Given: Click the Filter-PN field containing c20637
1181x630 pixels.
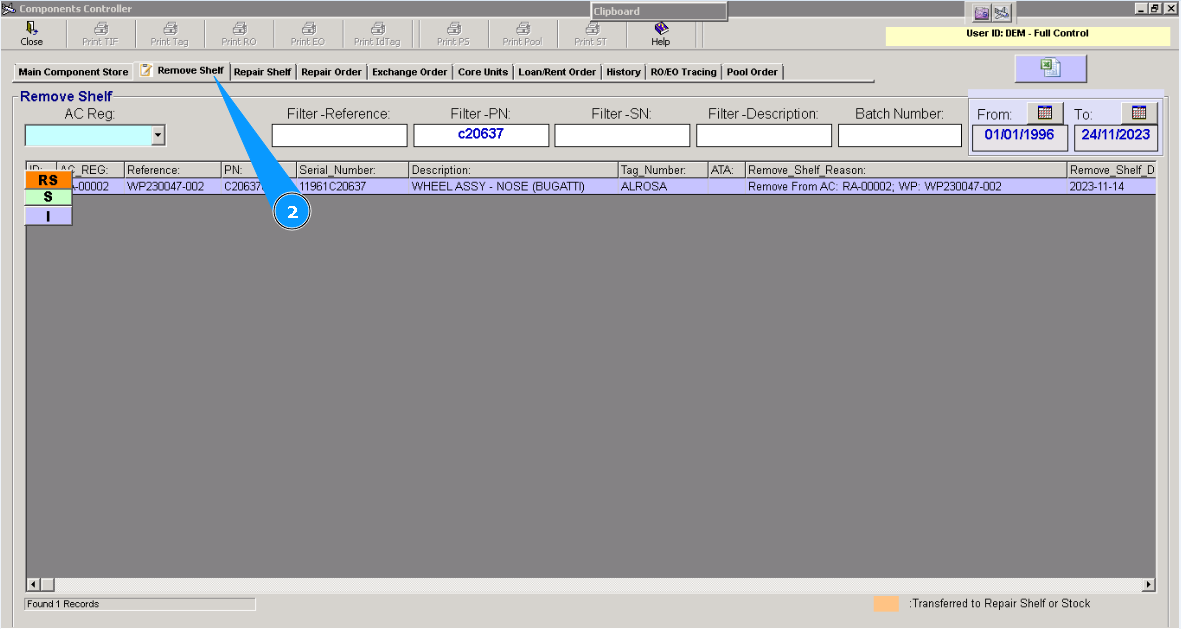Looking at the screenshot, I should pos(481,136).
